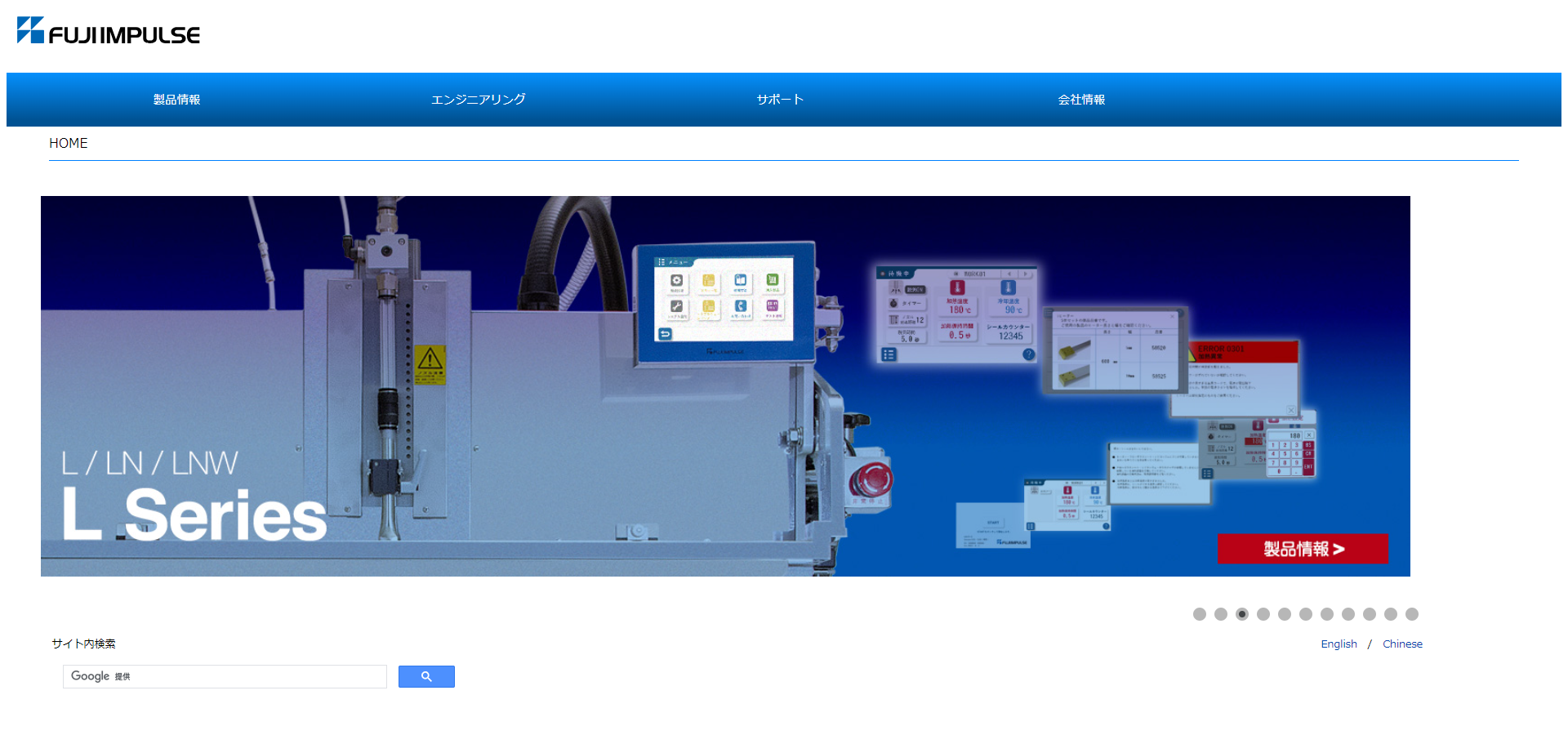Select the second carousel slide dot

coord(1221,614)
